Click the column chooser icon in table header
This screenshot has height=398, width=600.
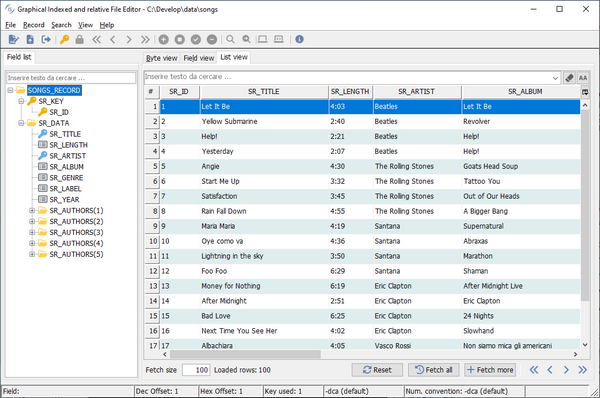[x=585, y=92]
